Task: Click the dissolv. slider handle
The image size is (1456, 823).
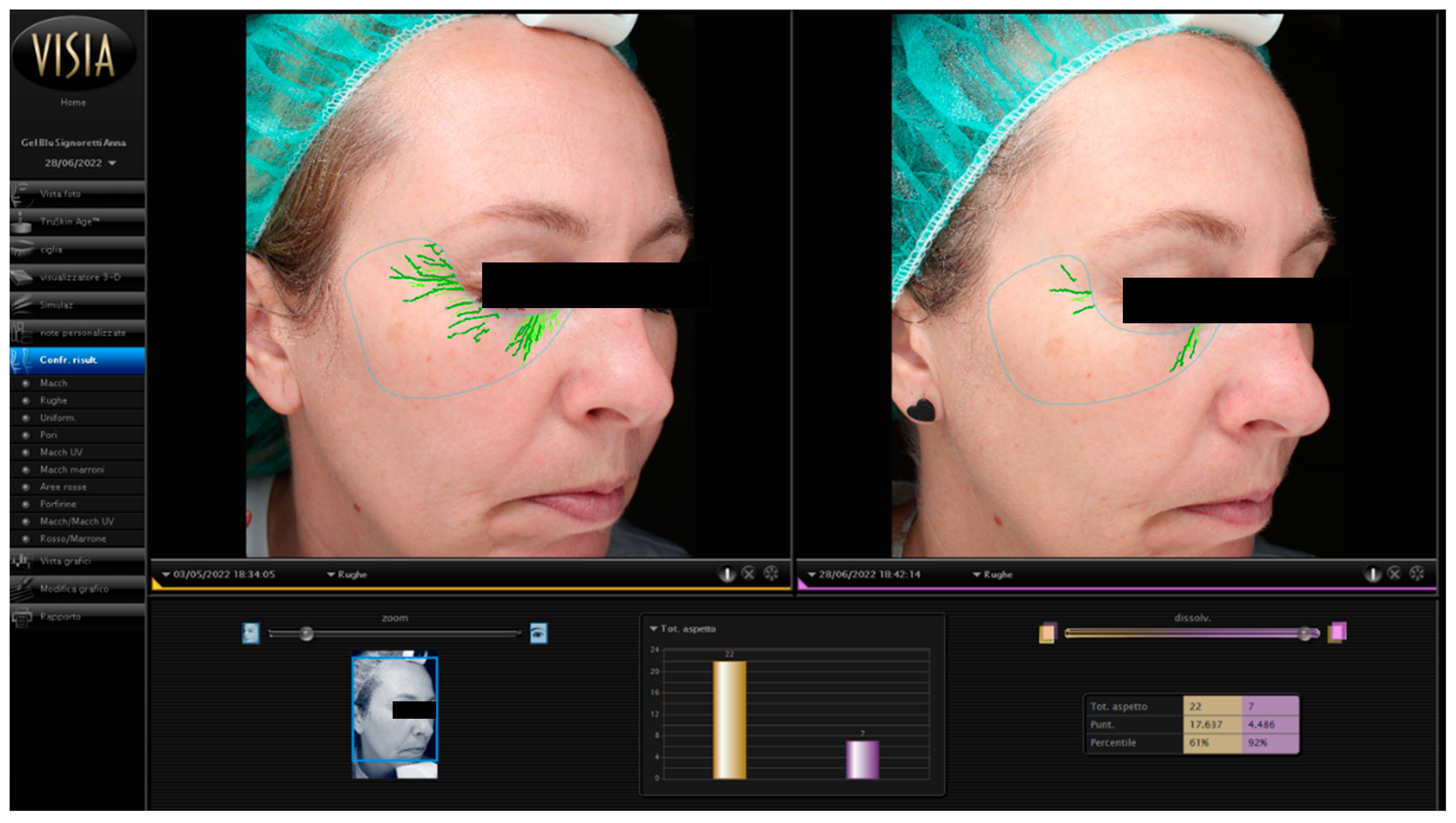Action: pos(1304,634)
